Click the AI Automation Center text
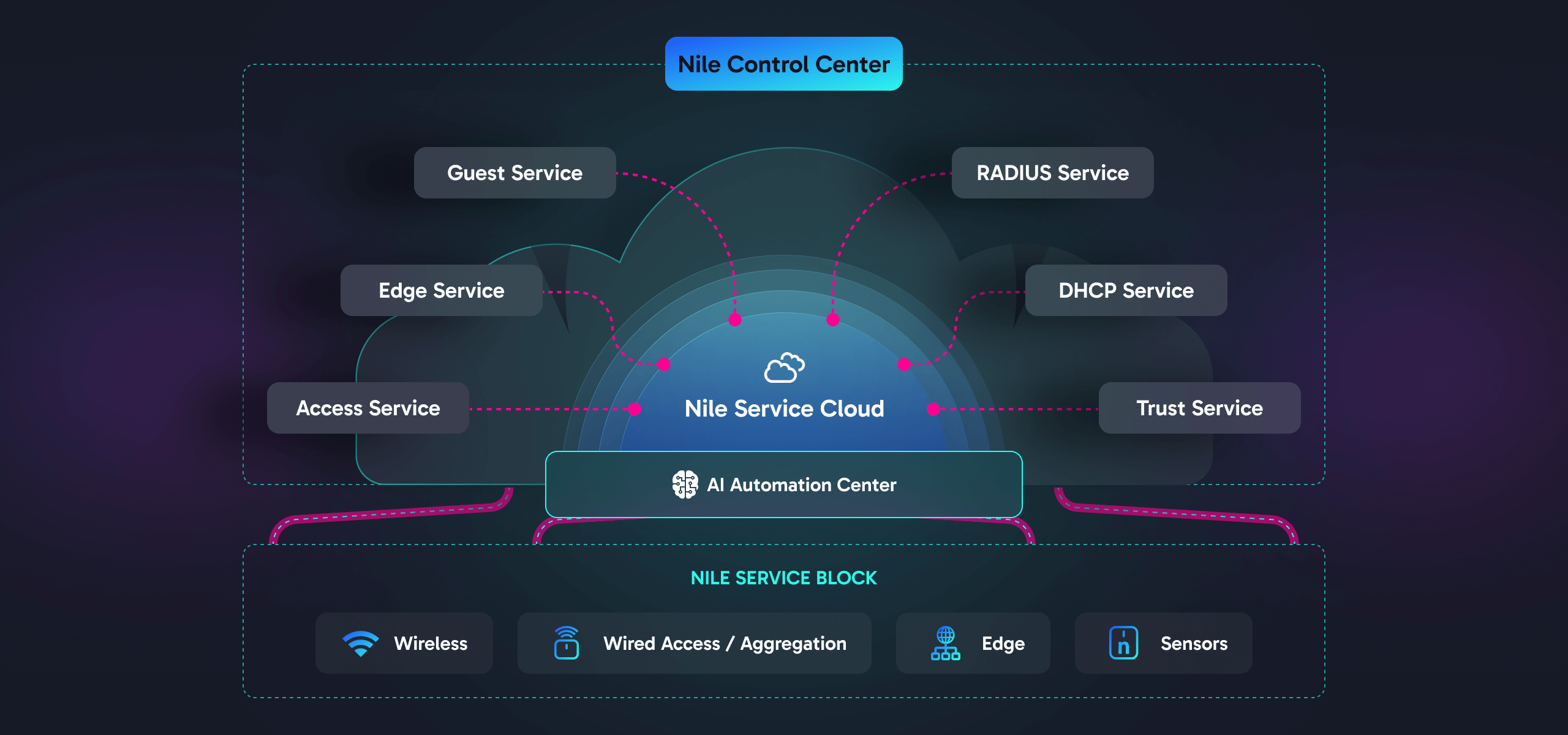This screenshot has height=735, width=1568. pyautogui.click(x=802, y=484)
